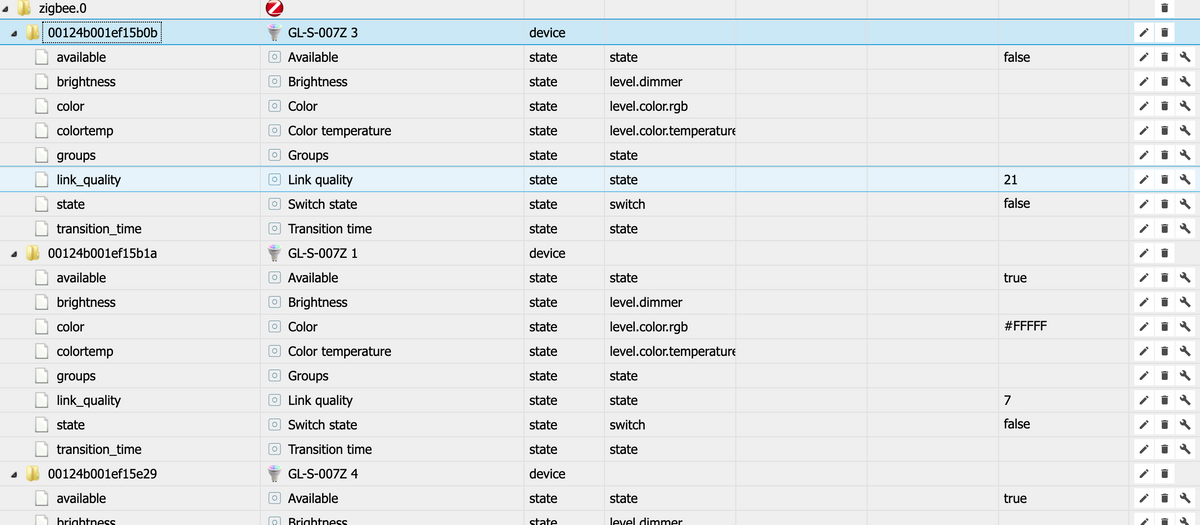
Task: Delete the link_quality object valued 7
Action: [x=1164, y=400]
